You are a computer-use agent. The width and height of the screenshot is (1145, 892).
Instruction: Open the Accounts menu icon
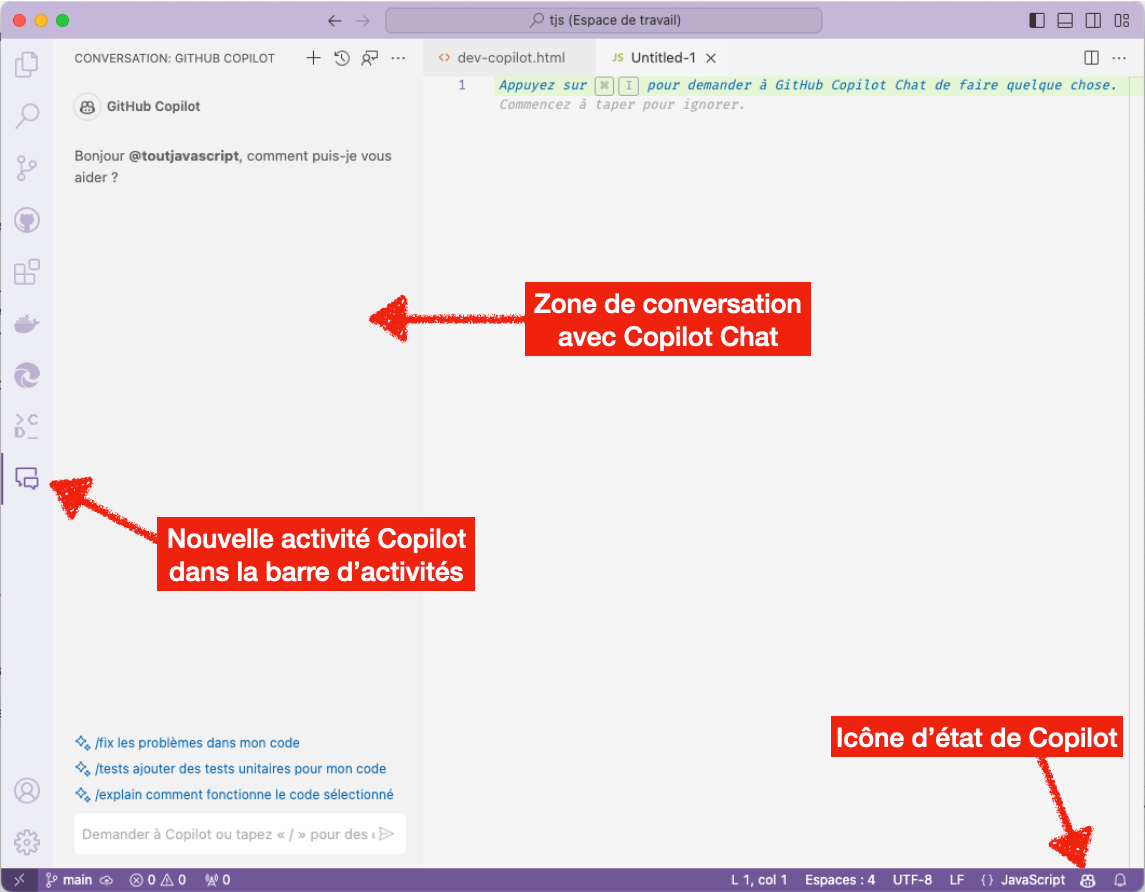coord(26,791)
